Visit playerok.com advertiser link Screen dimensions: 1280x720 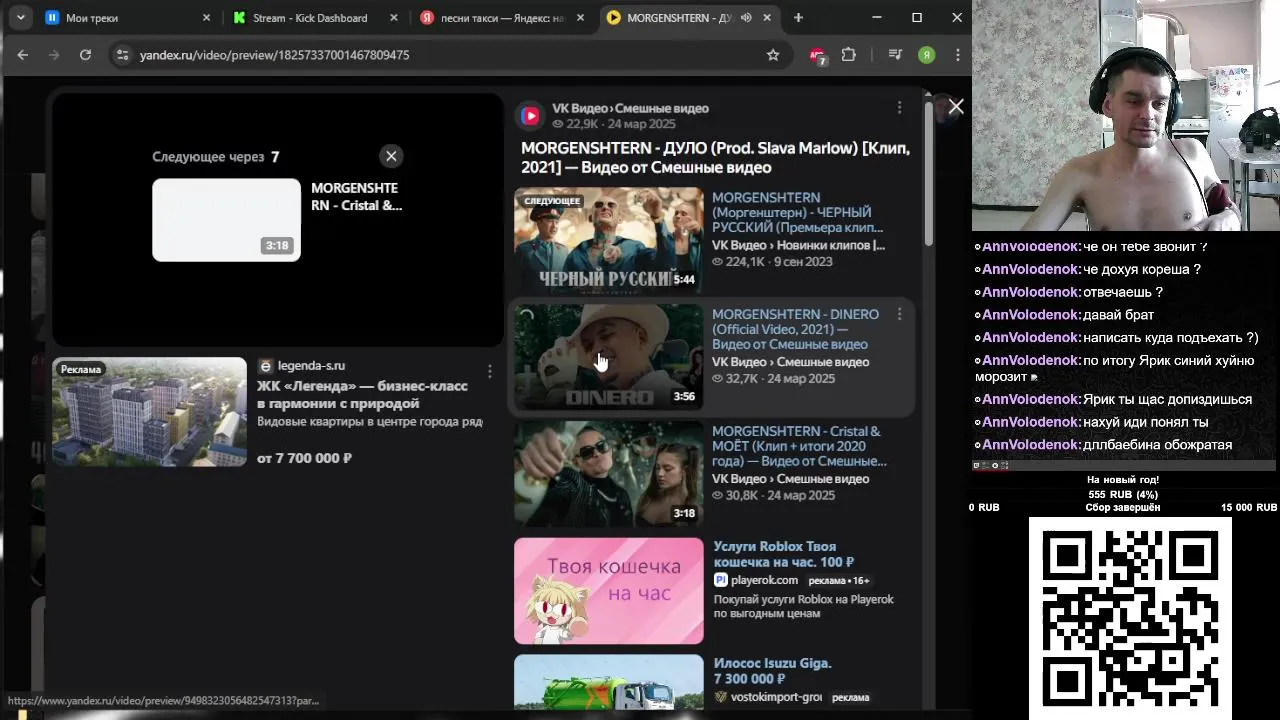point(764,580)
